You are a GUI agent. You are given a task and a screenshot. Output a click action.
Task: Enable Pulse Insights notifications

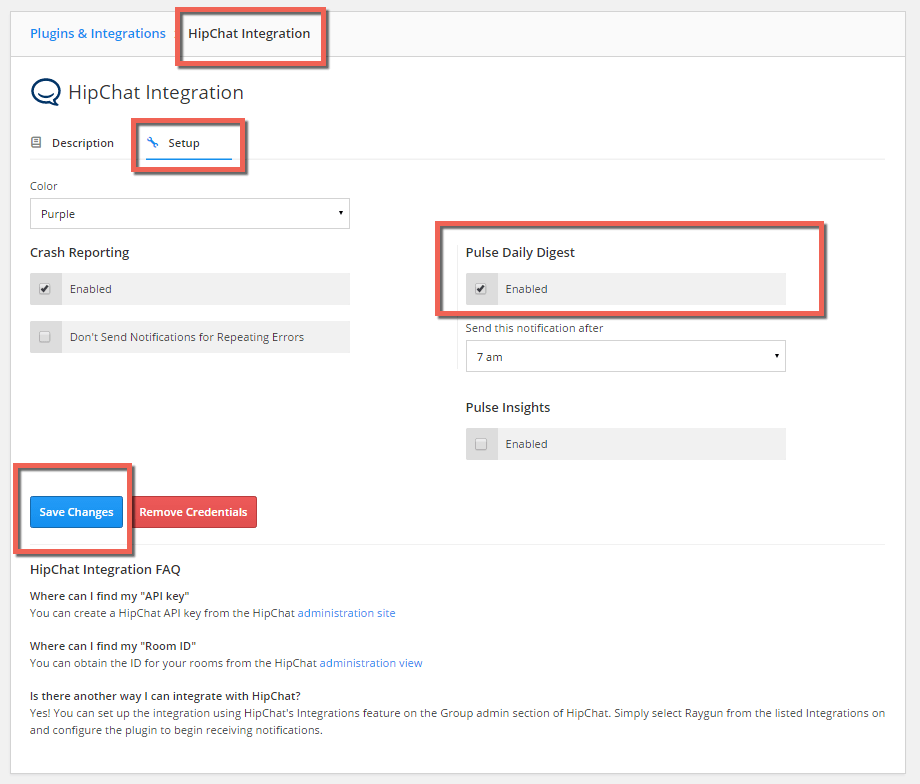coord(481,443)
